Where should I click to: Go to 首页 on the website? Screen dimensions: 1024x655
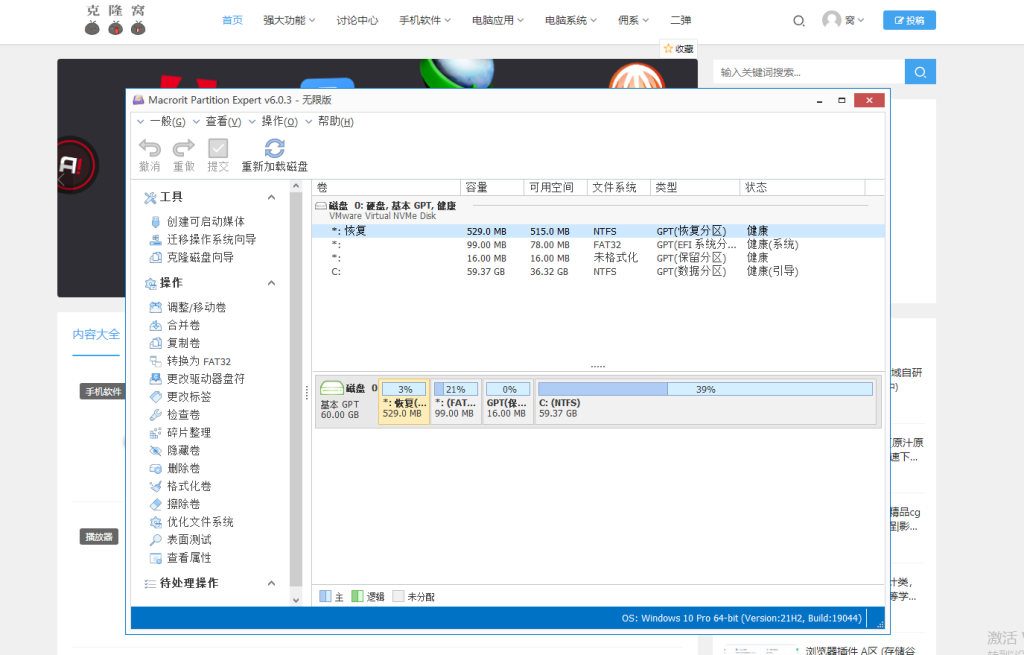232,20
